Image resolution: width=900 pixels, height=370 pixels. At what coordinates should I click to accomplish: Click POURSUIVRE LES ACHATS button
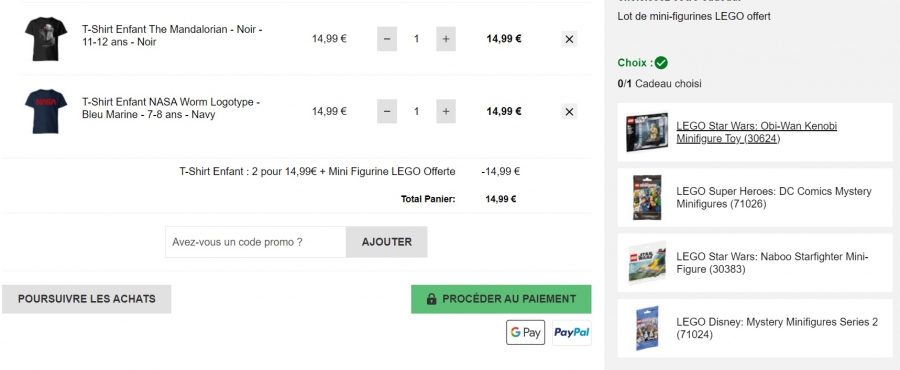87,299
